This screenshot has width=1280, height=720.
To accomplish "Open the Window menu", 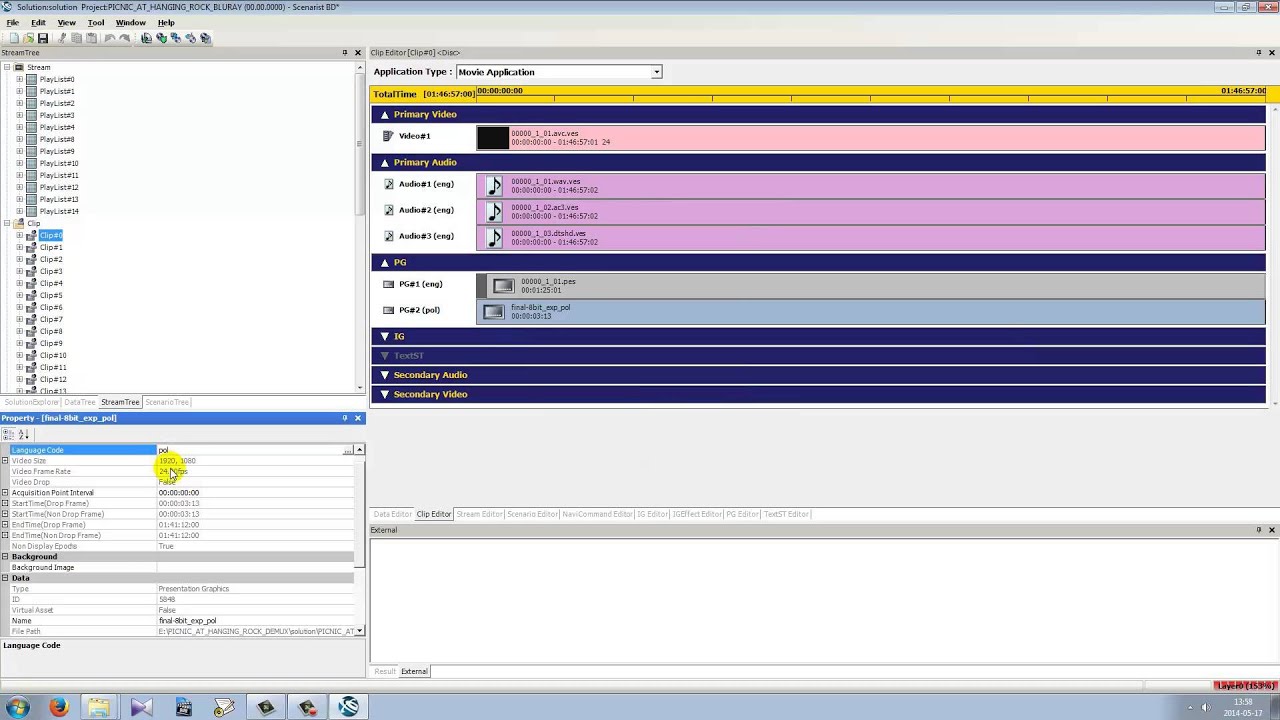I will pos(130,22).
